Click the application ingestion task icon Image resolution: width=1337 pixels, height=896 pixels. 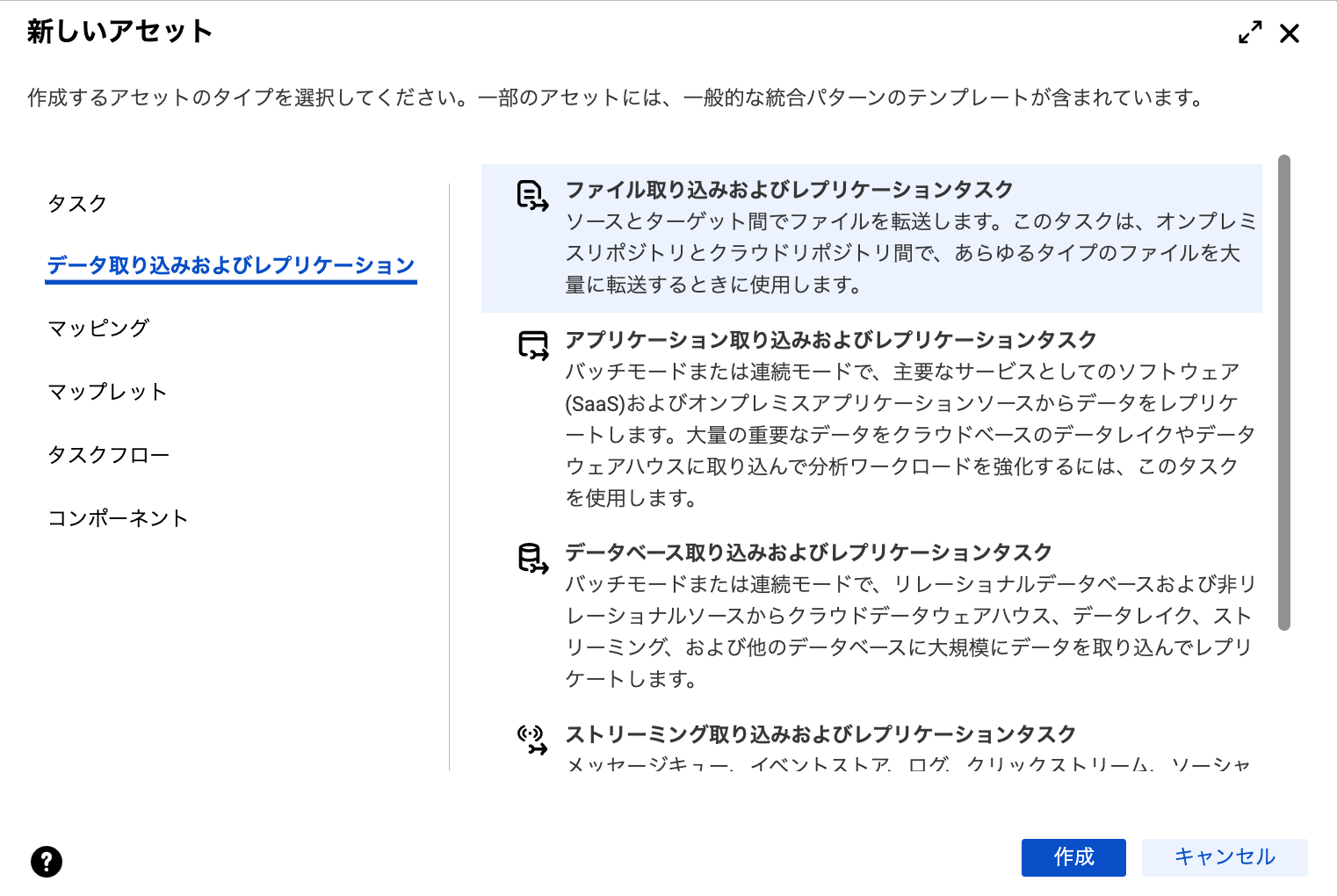point(532,345)
